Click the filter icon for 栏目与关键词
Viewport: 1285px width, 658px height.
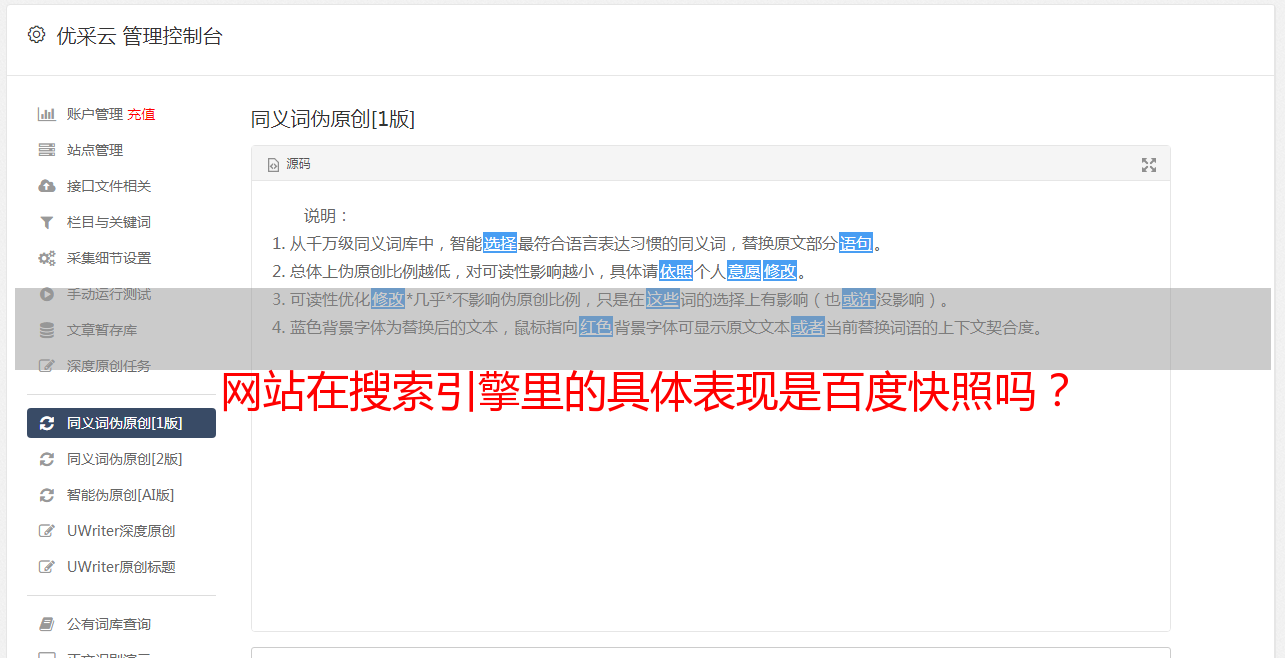[x=46, y=222]
